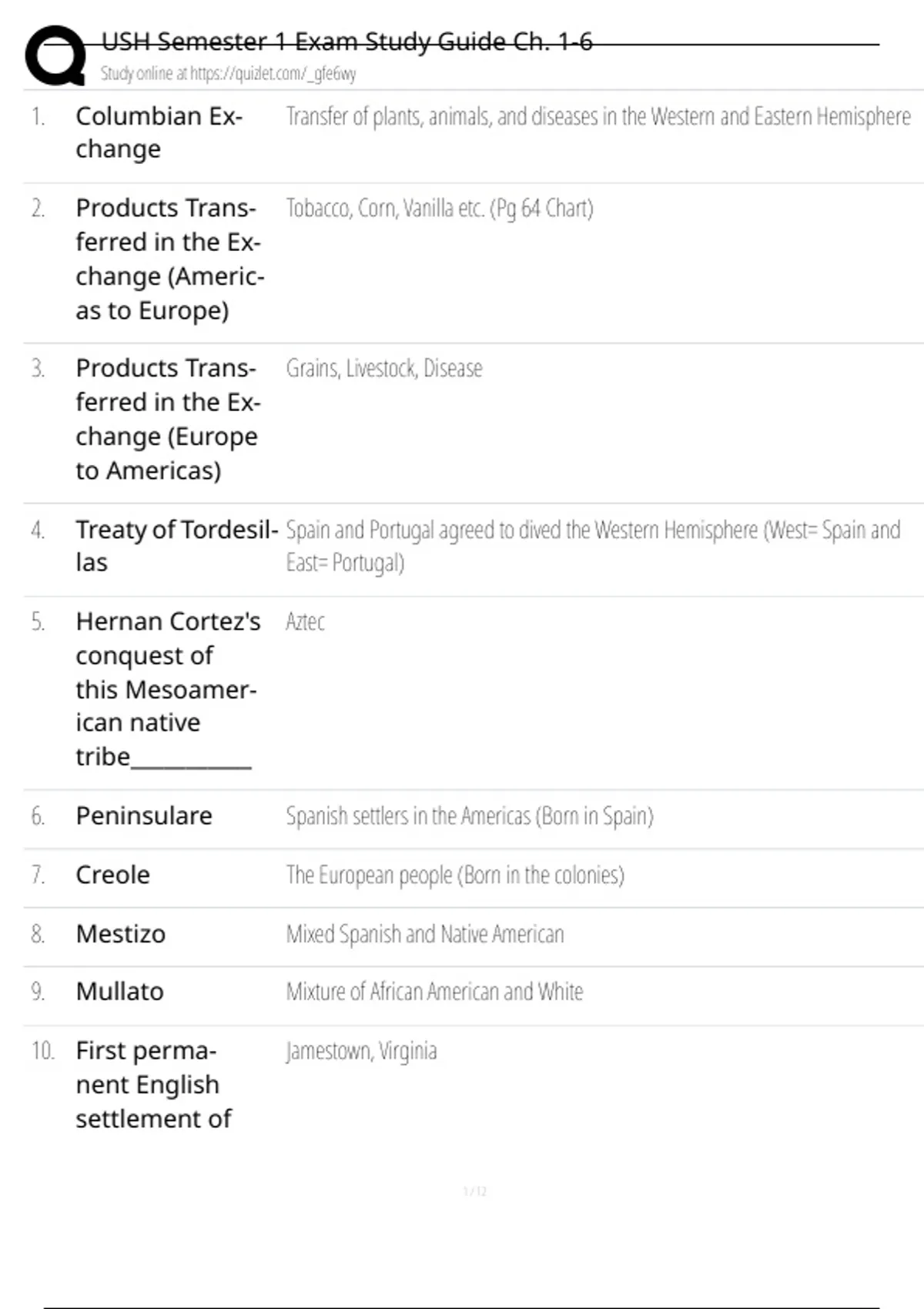Click the Transfer of plants definition
The height and width of the screenshot is (1309, 924).
598,117
